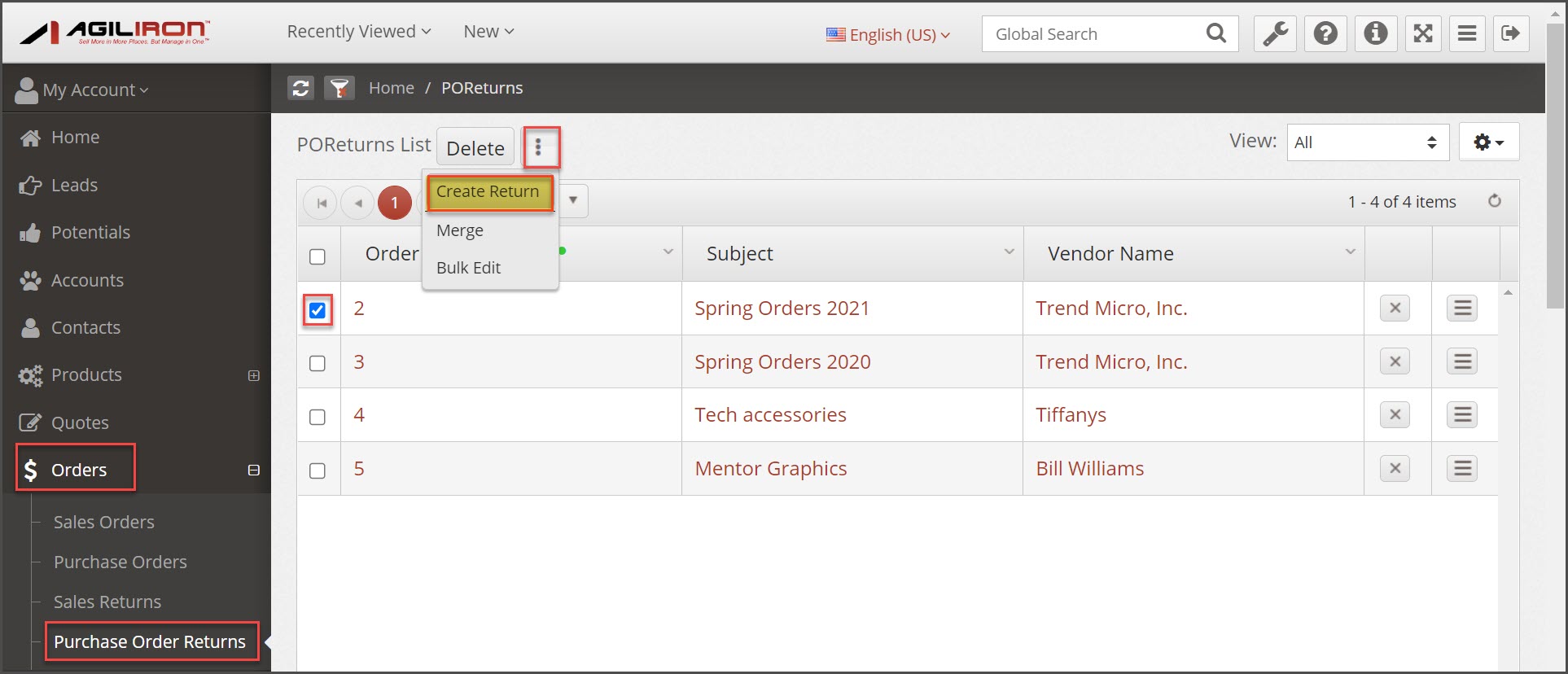The height and width of the screenshot is (674, 1568).
Task: Expand the My Account menu
Action: pos(82,90)
